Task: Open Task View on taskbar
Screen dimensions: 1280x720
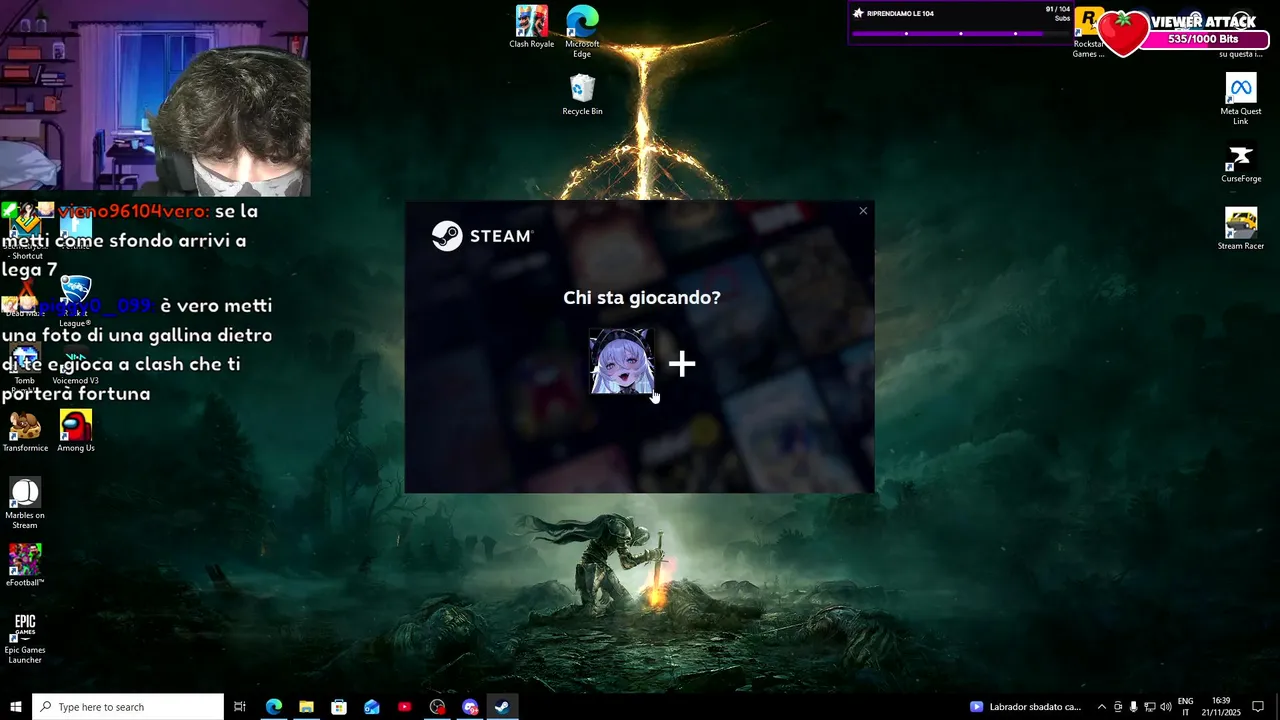Action: point(240,707)
